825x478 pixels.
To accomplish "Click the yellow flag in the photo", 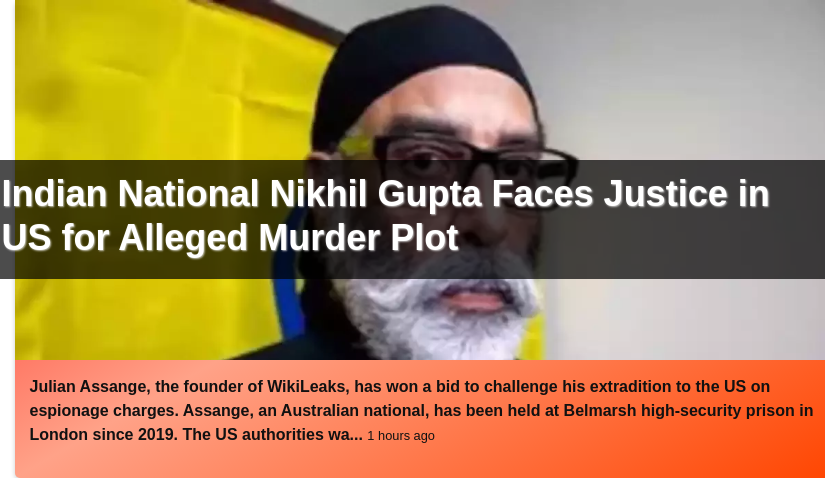I will point(158,84).
